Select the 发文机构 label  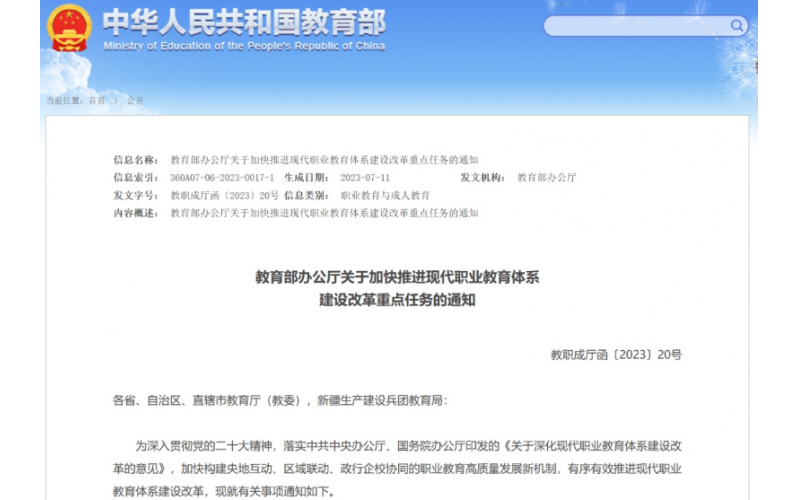coord(483,178)
